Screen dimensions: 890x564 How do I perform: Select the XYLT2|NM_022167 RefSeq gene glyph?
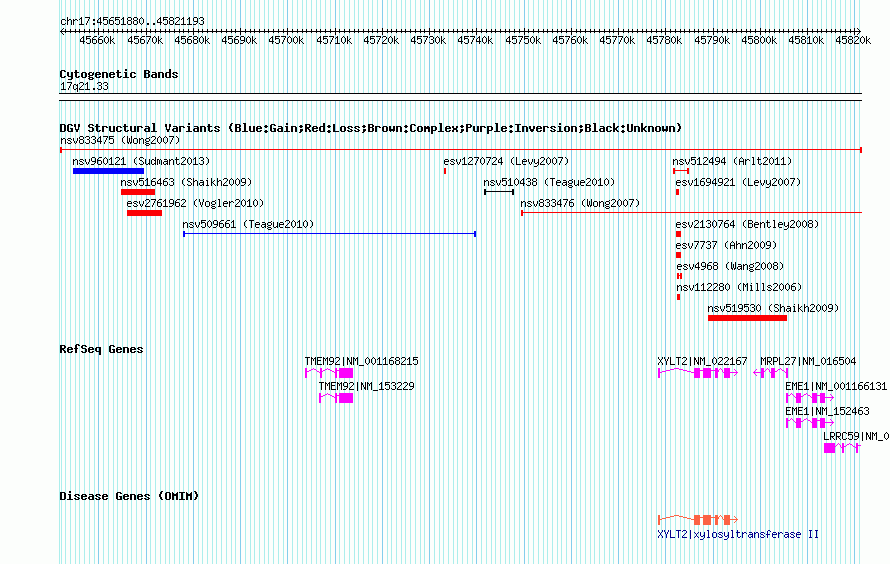click(698, 373)
